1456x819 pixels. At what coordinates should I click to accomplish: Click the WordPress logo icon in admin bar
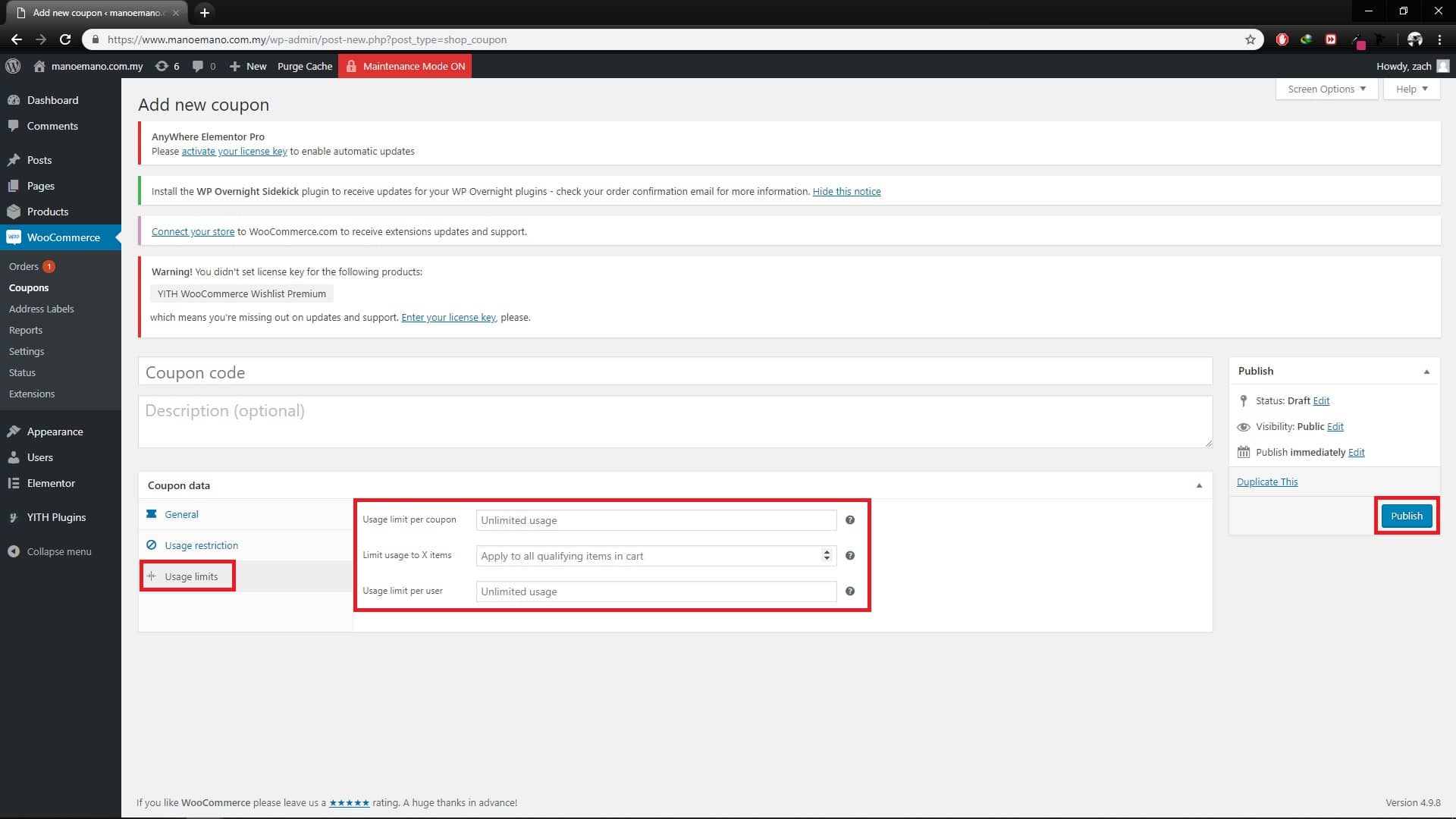coord(13,66)
